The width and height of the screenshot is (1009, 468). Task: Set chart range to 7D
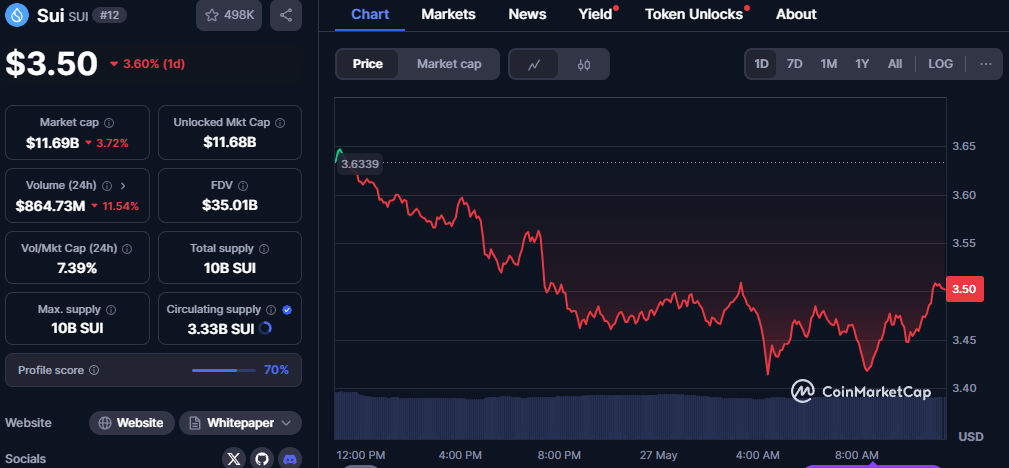(x=795, y=64)
